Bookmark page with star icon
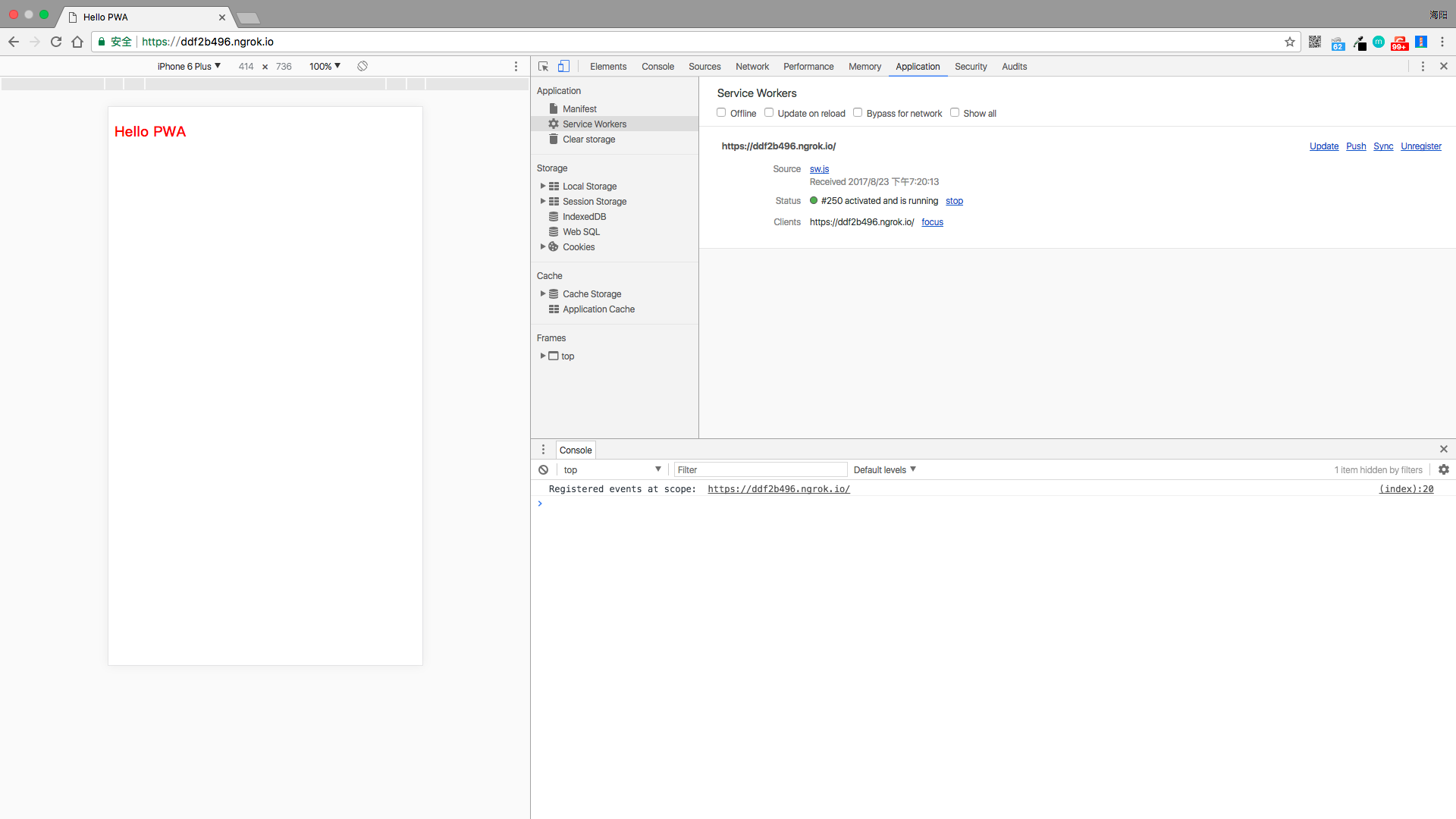 pos(1290,42)
